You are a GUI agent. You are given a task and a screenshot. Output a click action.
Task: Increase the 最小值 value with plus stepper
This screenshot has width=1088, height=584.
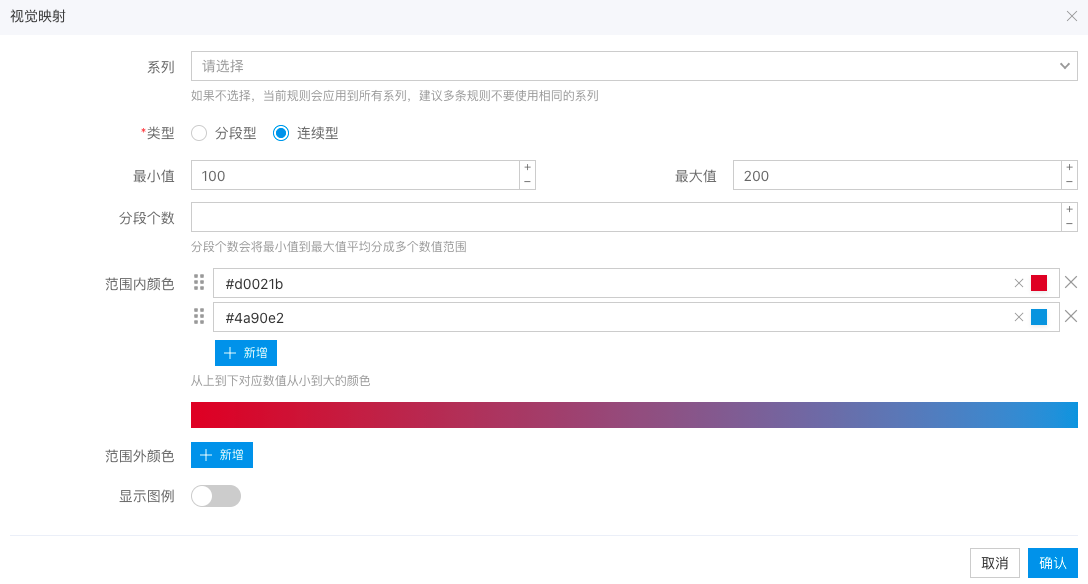pyautogui.click(x=527, y=168)
